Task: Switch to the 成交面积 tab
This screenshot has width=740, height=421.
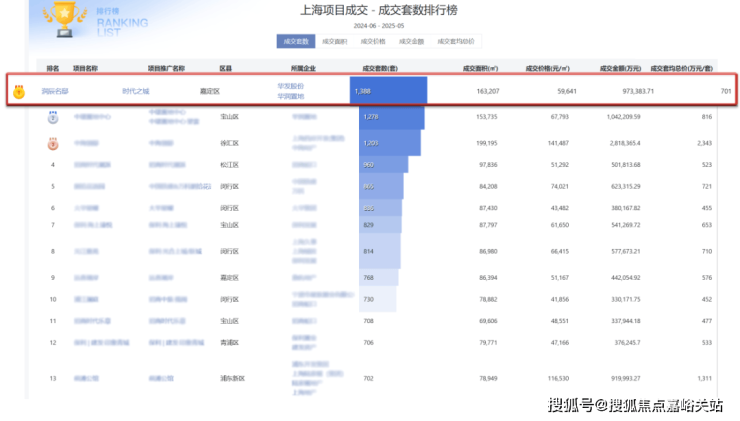Action: click(x=335, y=42)
